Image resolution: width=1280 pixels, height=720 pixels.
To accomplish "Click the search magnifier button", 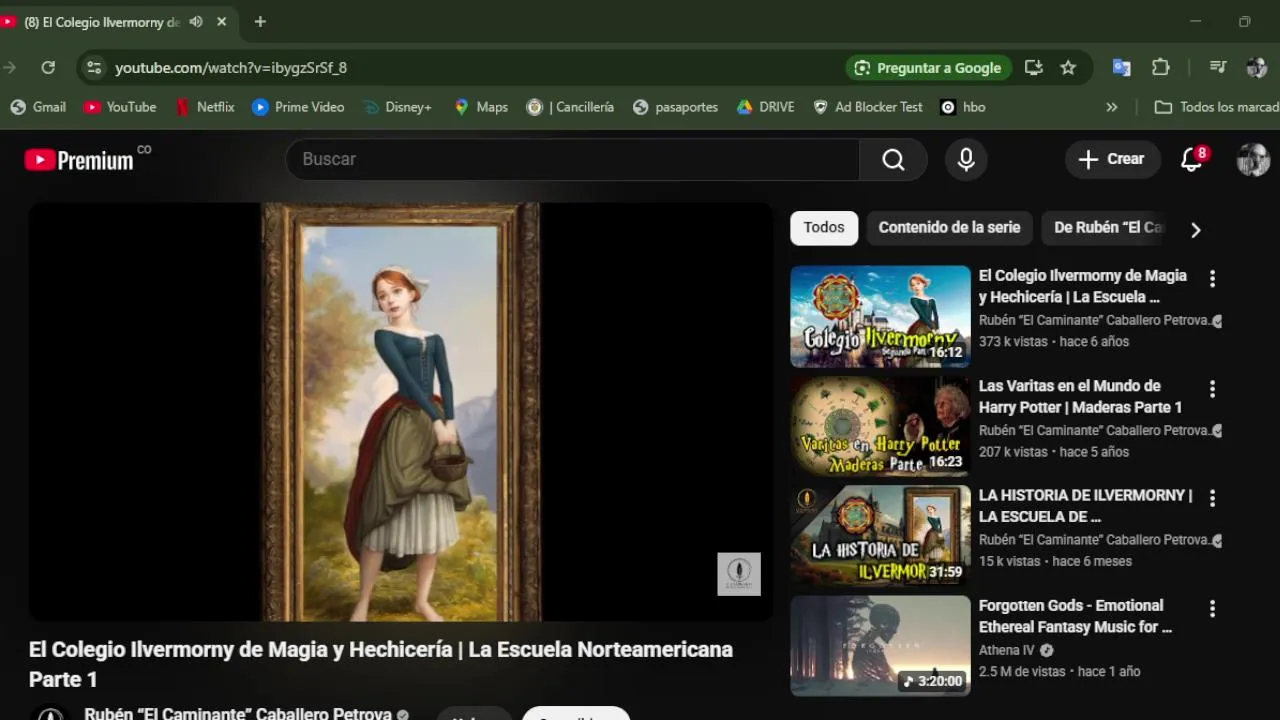I will [893, 160].
